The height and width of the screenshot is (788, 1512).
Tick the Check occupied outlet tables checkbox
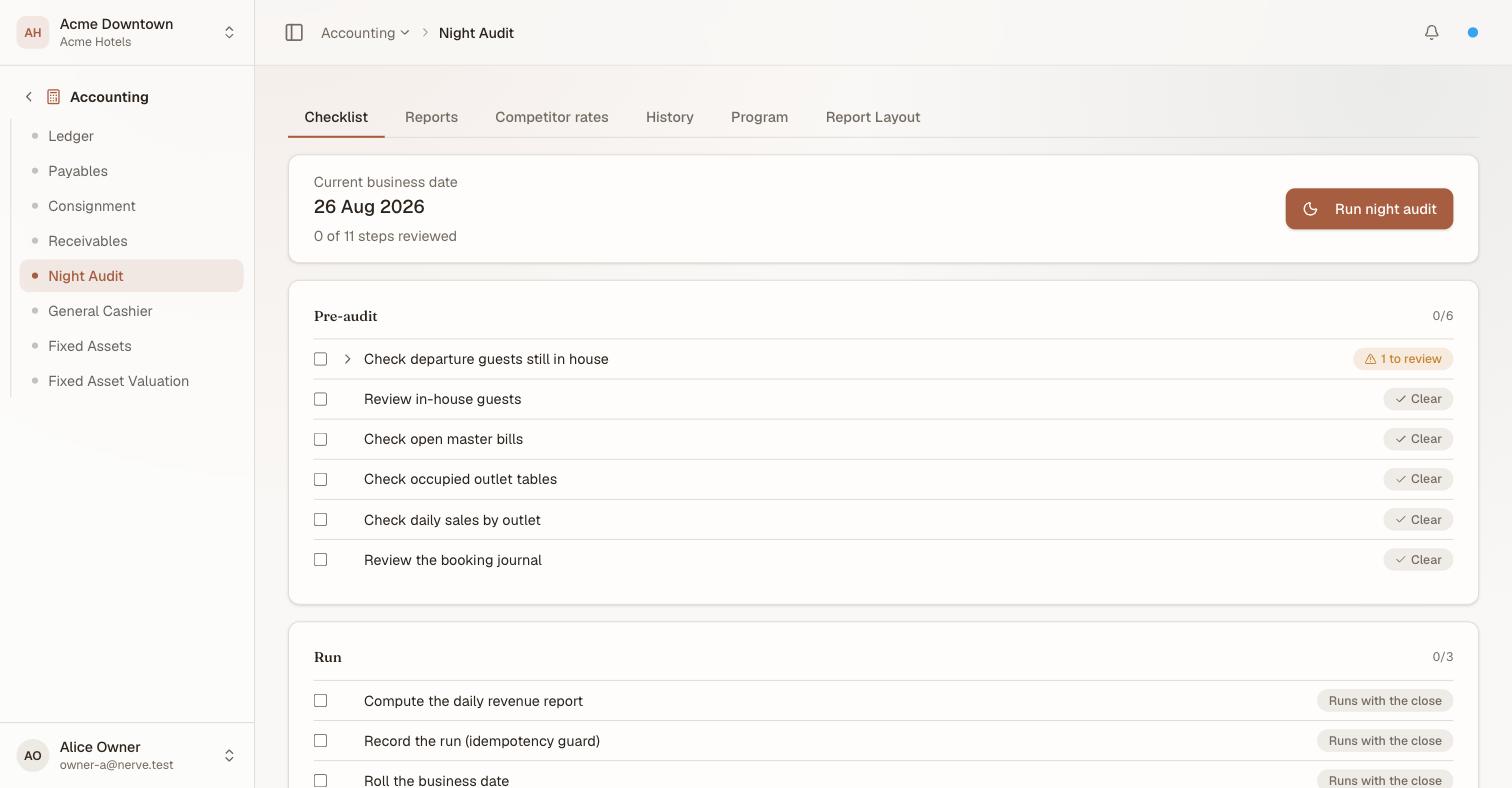click(320, 479)
